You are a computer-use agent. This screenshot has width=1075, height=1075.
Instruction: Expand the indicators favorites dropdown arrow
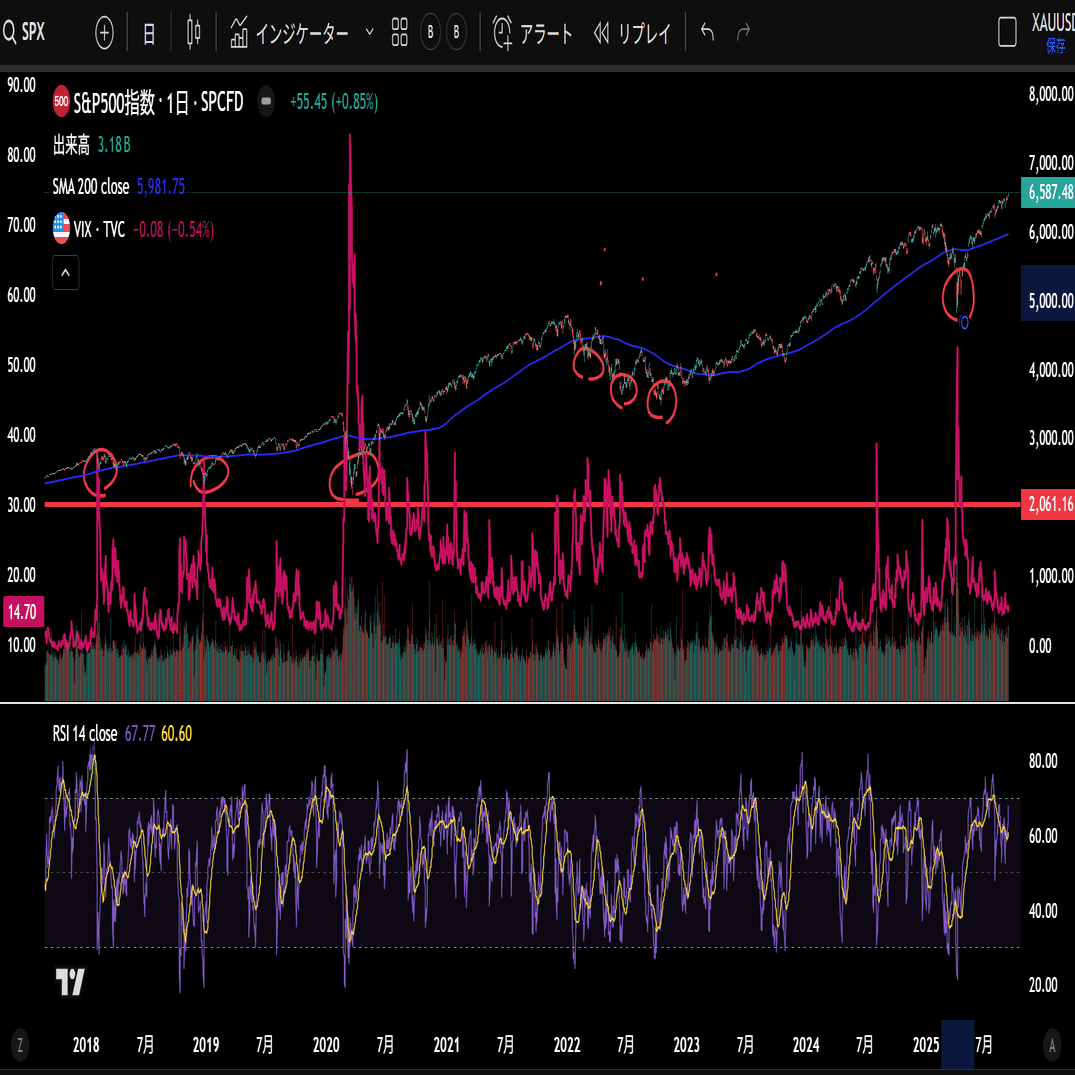click(x=370, y=32)
